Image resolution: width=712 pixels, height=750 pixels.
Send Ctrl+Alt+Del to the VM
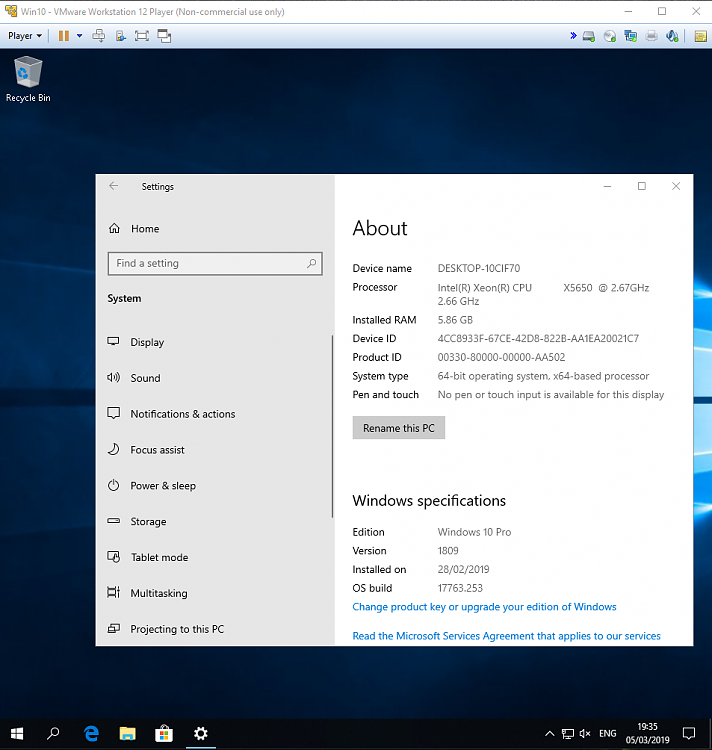tap(99, 36)
